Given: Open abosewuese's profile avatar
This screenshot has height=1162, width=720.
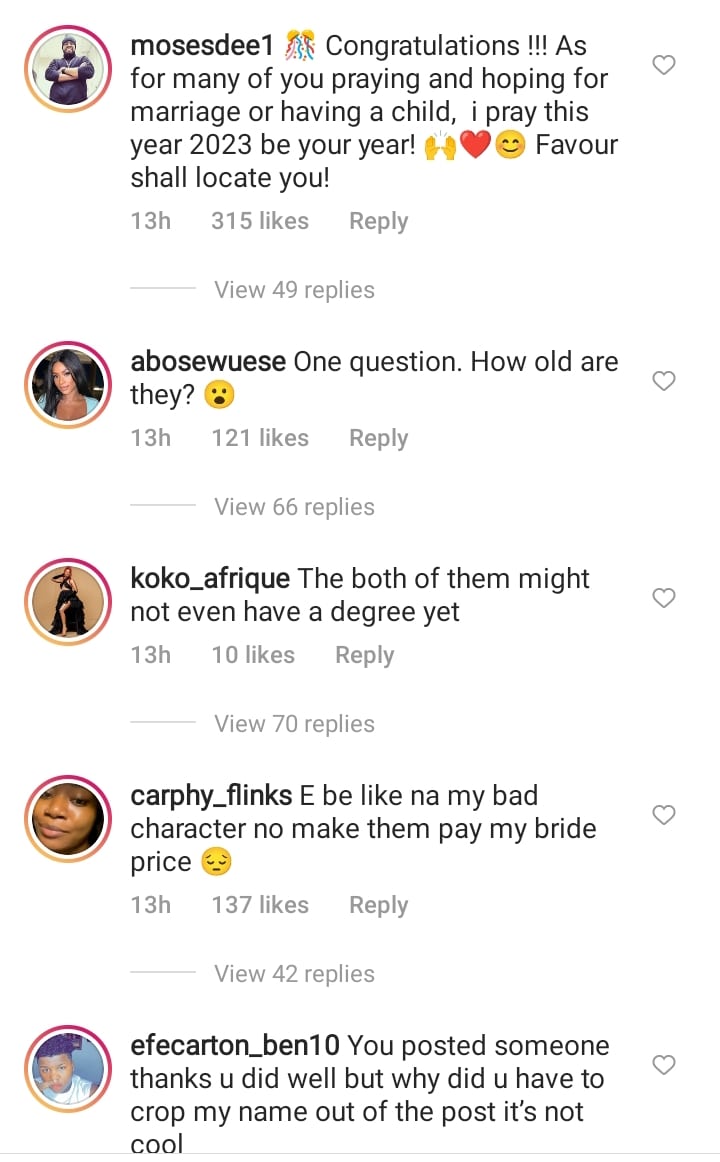Looking at the screenshot, I should 69,385.
